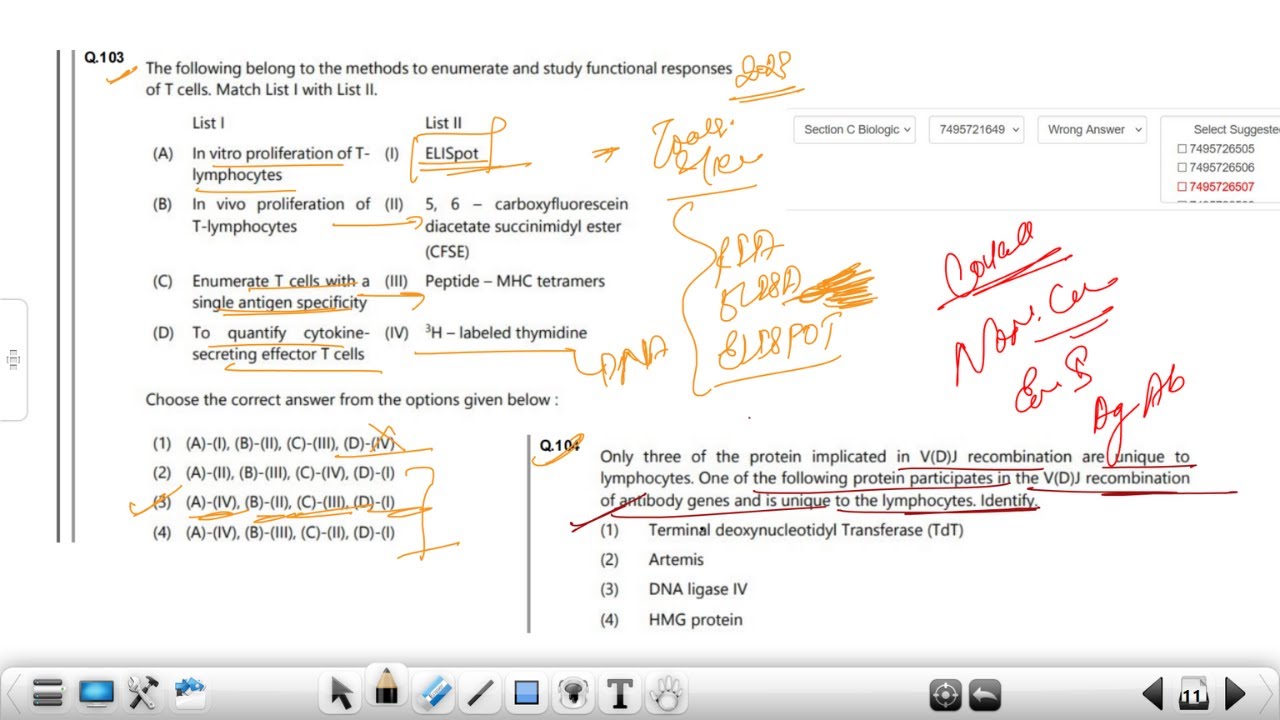Select the lasso capture tool
Image resolution: width=1280 pixels, height=720 pixels.
[x=572, y=692]
